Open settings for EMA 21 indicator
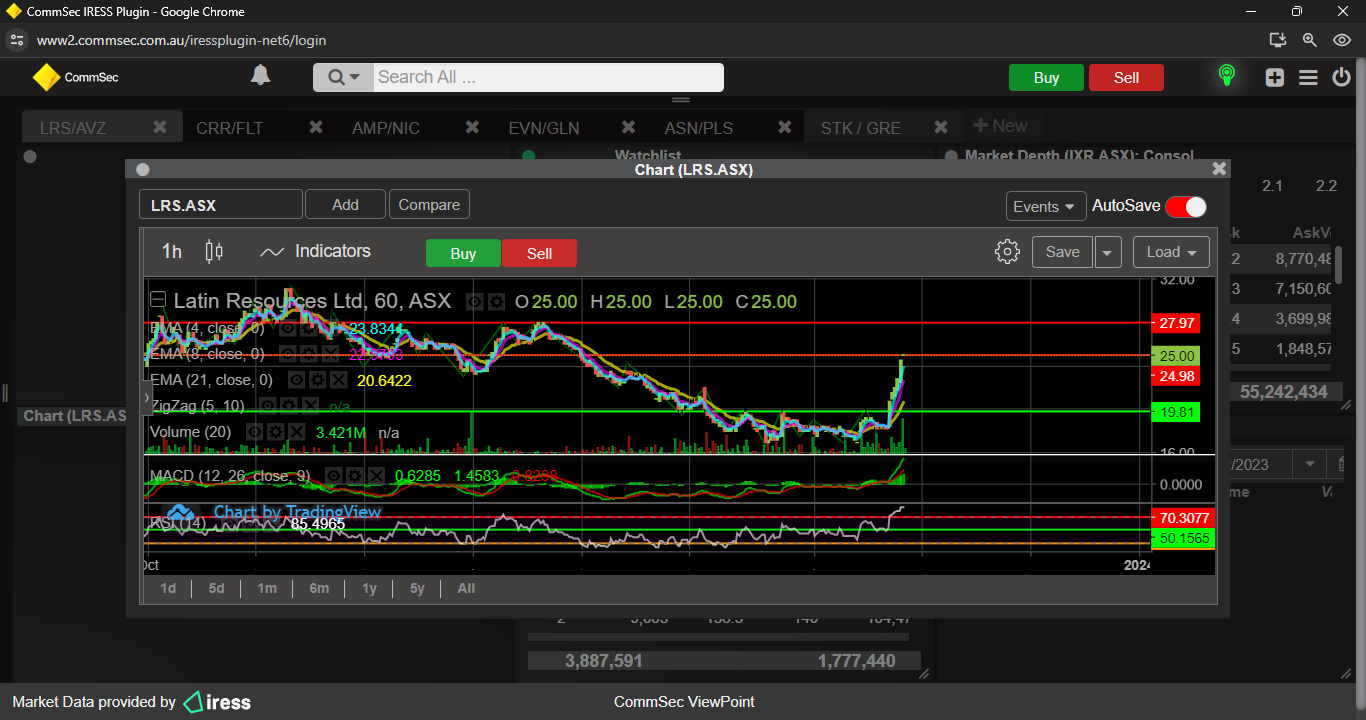 tap(317, 380)
